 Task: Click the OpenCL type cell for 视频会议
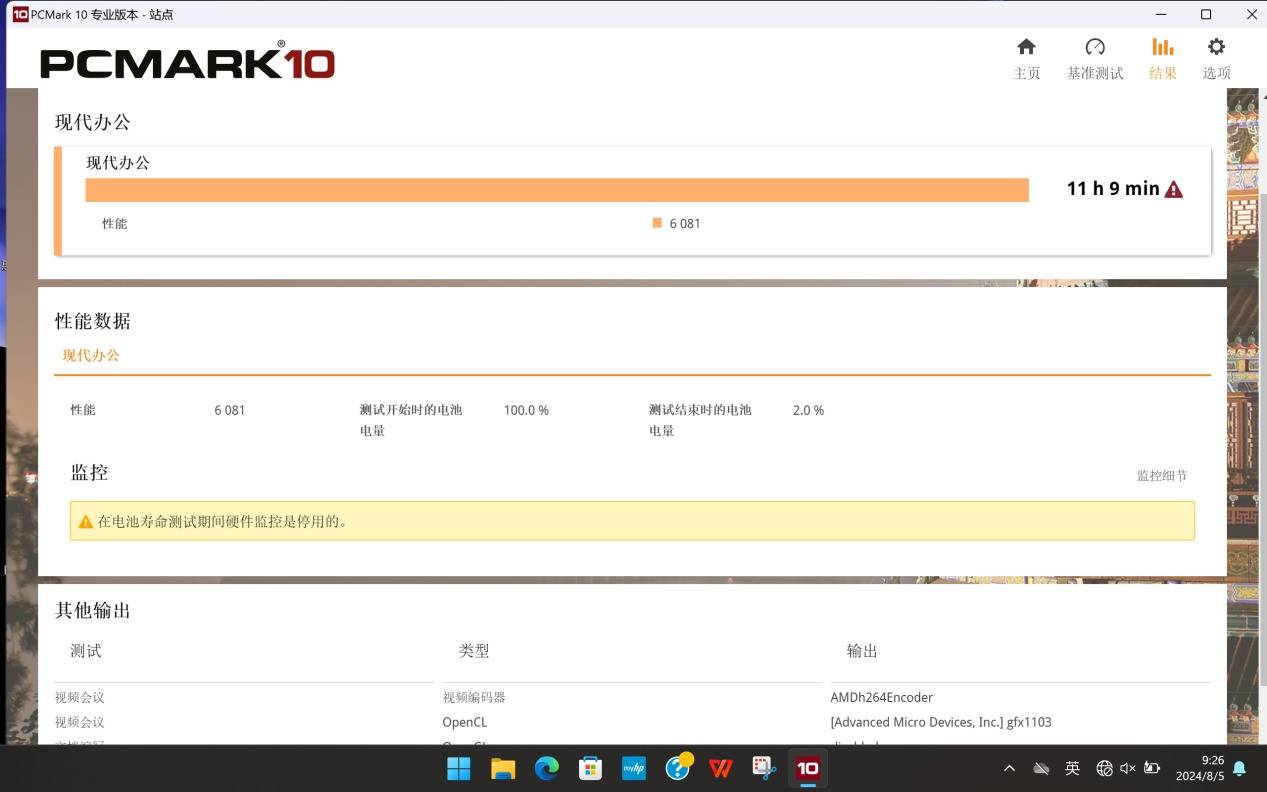click(x=465, y=722)
